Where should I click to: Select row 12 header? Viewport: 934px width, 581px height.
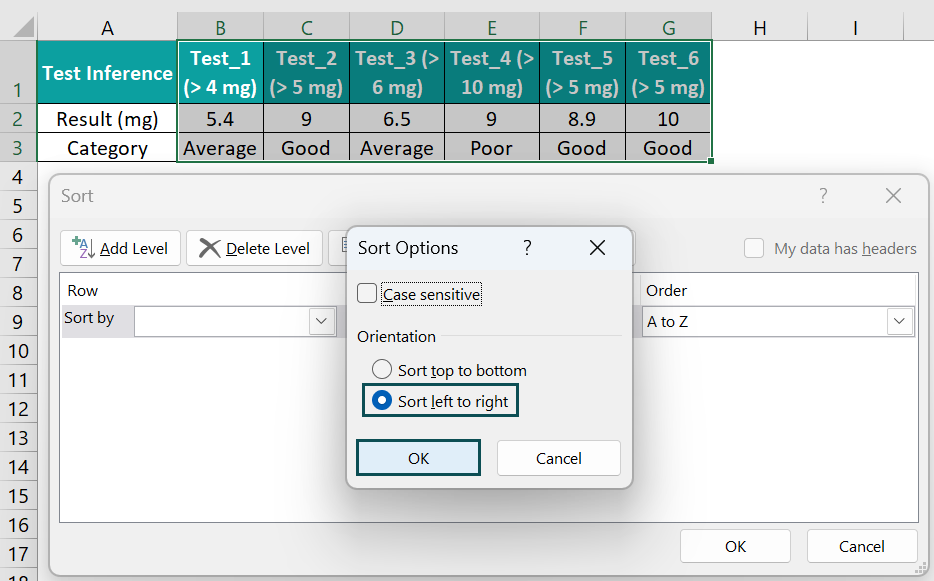click(x=18, y=409)
